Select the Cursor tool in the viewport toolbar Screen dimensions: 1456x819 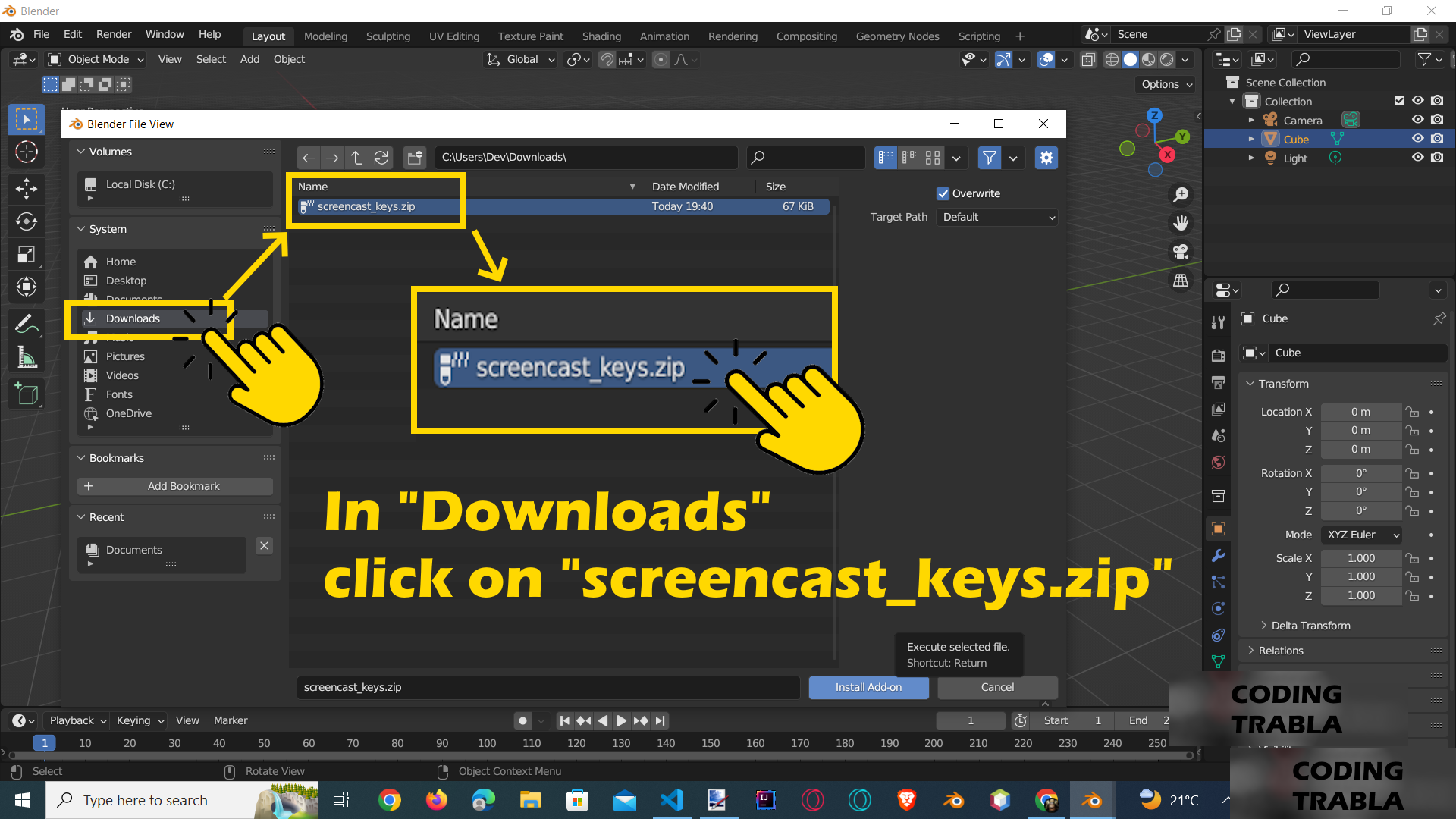pos(27,152)
